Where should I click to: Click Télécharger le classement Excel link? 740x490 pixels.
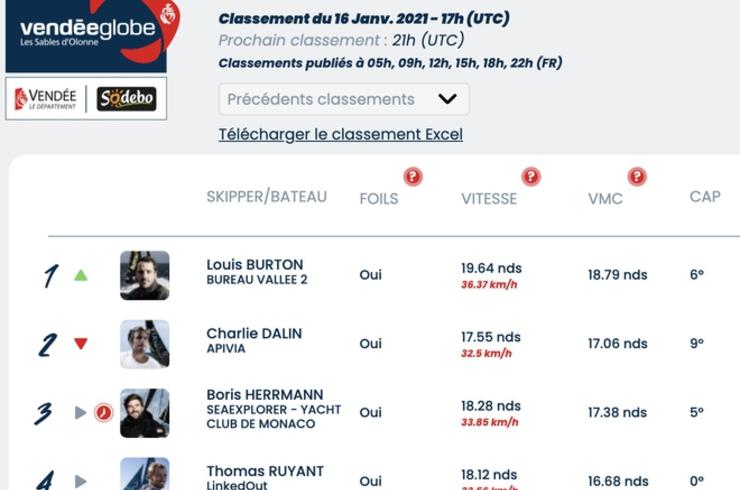pyautogui.click(x=340, y=135)
